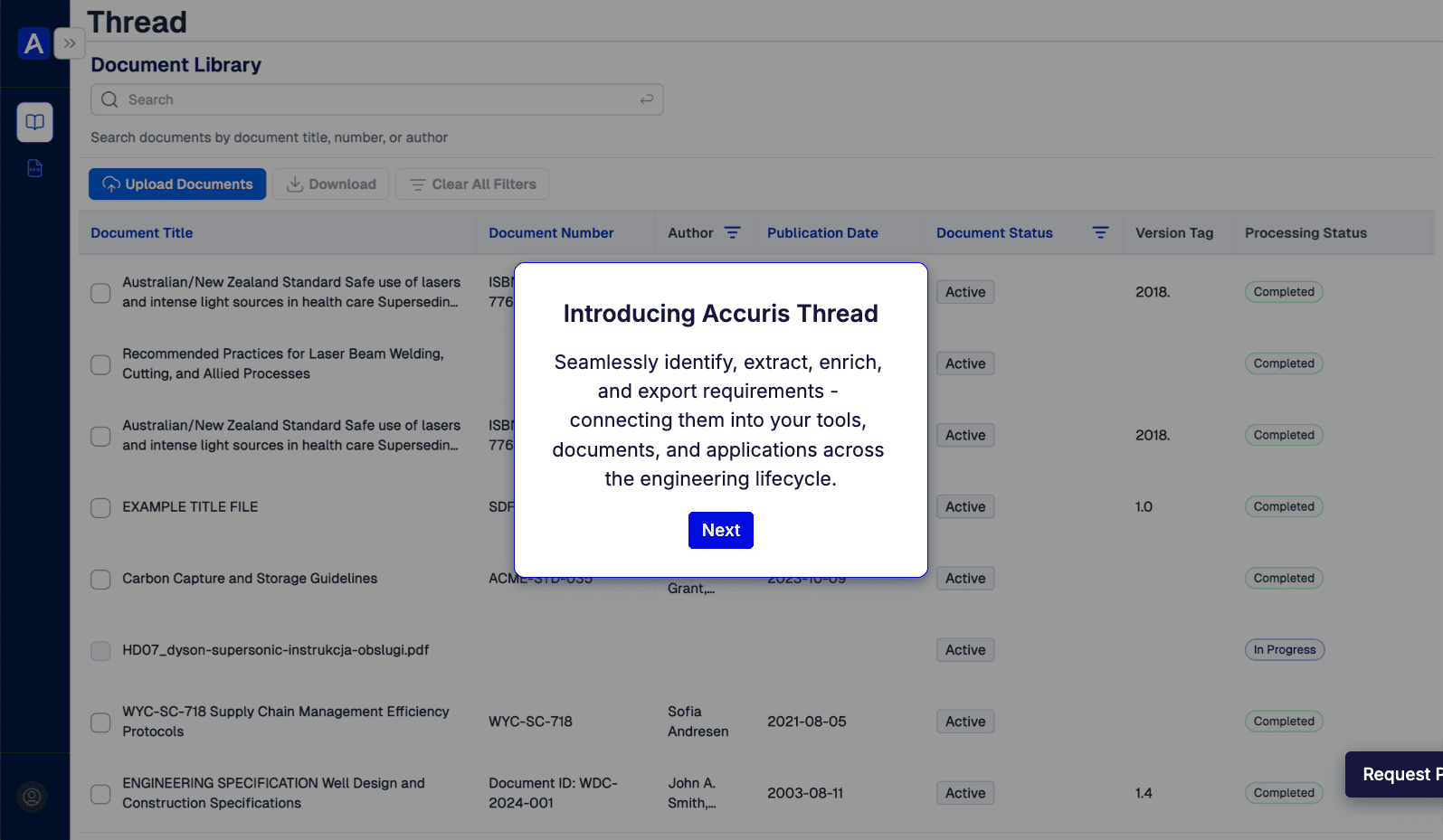
Task: Click the 'In Progress' status badge
Action: pyautogui.click(x=1285, y=650)
